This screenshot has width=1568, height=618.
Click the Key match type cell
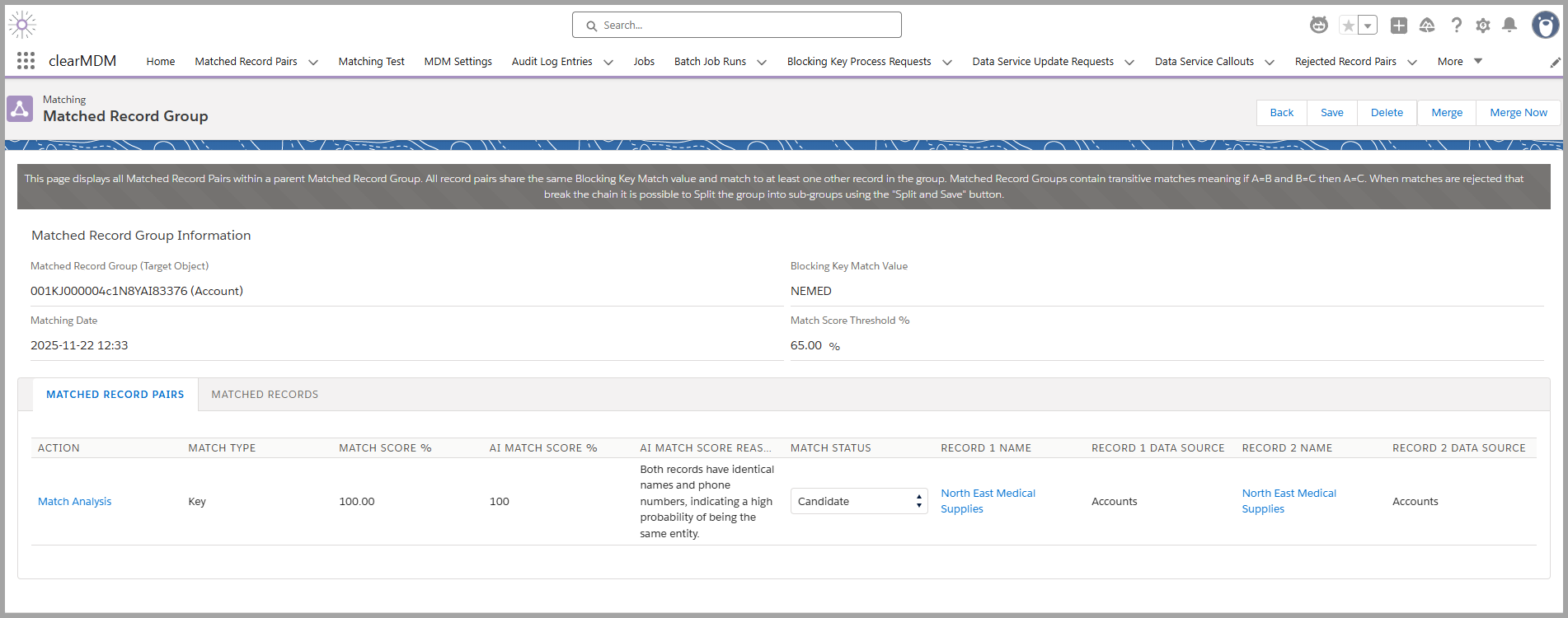tap(197, 501)
